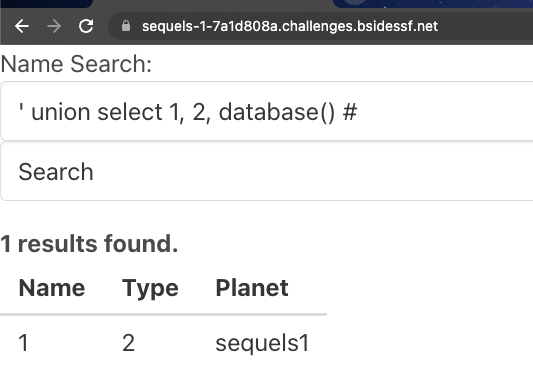This screenshot has width=533, height=380.
Task: Click the Planet column header
Action: click(x=252, y=288)
